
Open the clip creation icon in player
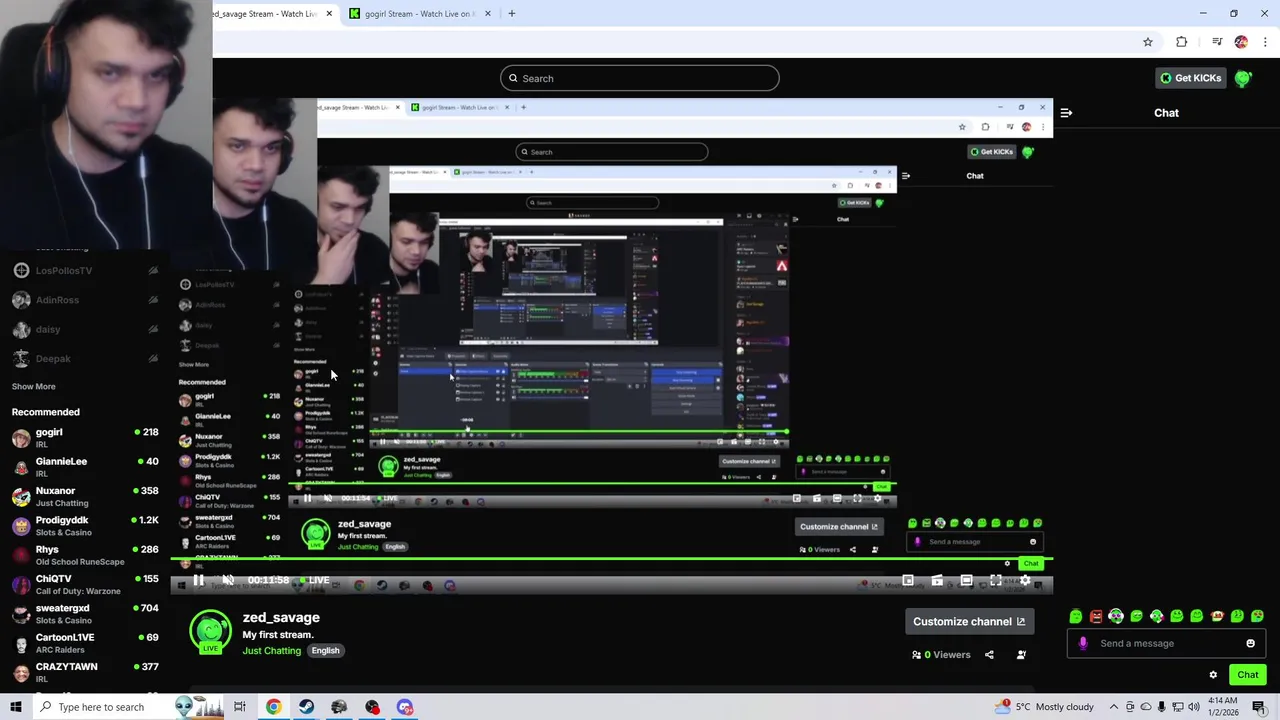[937, 580]
